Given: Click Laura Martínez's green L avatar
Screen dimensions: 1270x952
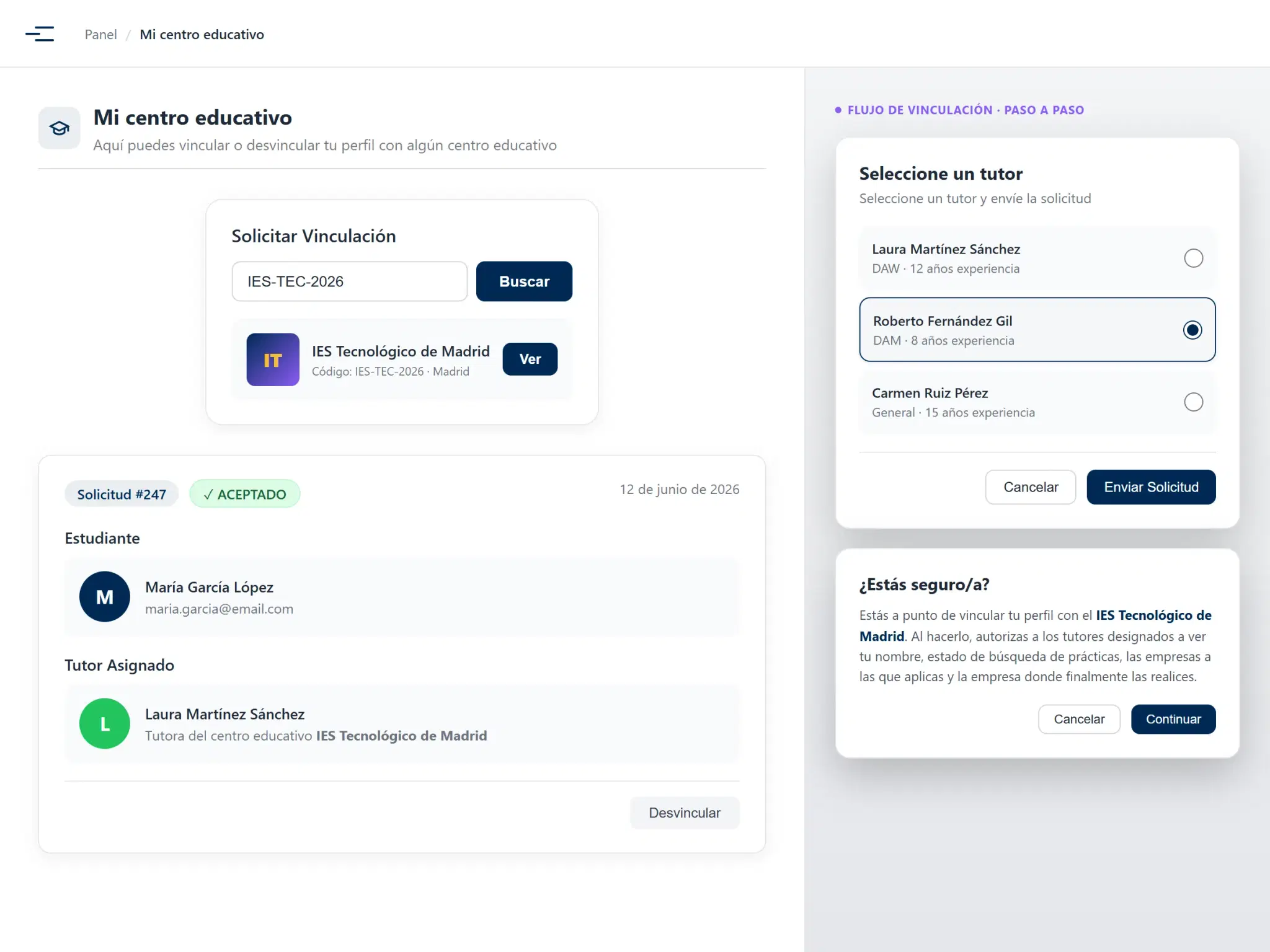Looking at the screenshot, I should (105, 724).
